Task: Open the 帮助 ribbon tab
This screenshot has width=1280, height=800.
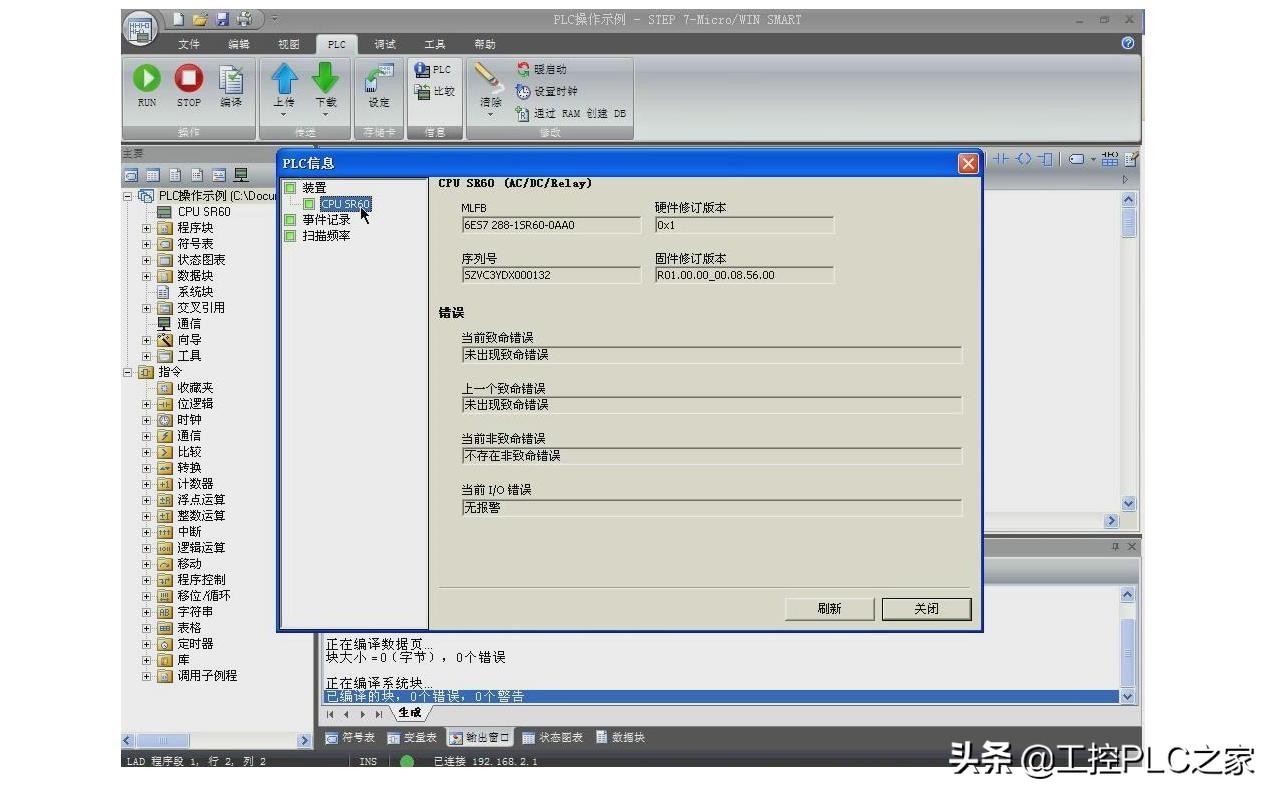Action: [x=485, y=44]
